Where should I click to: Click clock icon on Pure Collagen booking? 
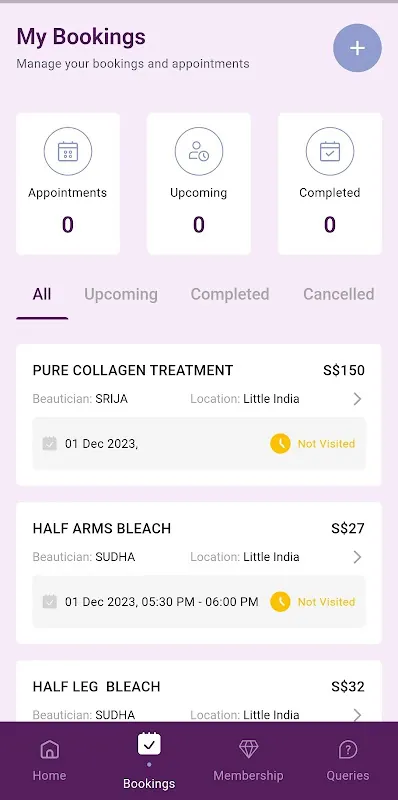coord(280,444)
